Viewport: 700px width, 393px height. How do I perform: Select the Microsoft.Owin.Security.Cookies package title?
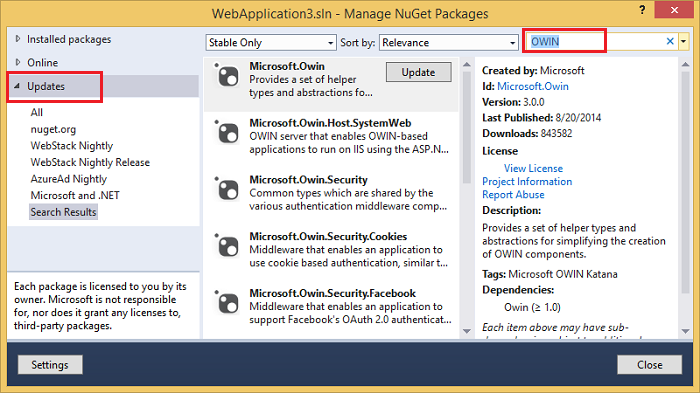coord(328,236)
